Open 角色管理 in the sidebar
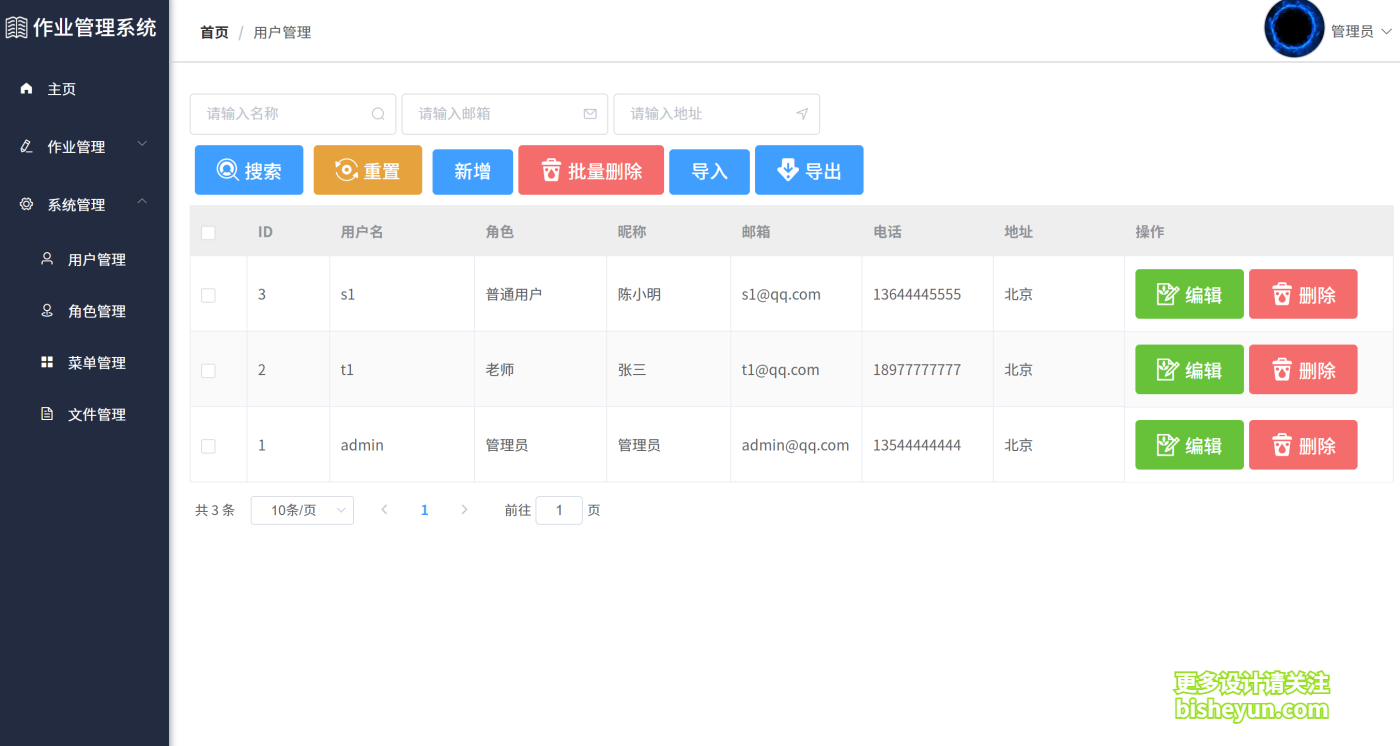The width and height of the screenshot is (1400, 746). 84,311
